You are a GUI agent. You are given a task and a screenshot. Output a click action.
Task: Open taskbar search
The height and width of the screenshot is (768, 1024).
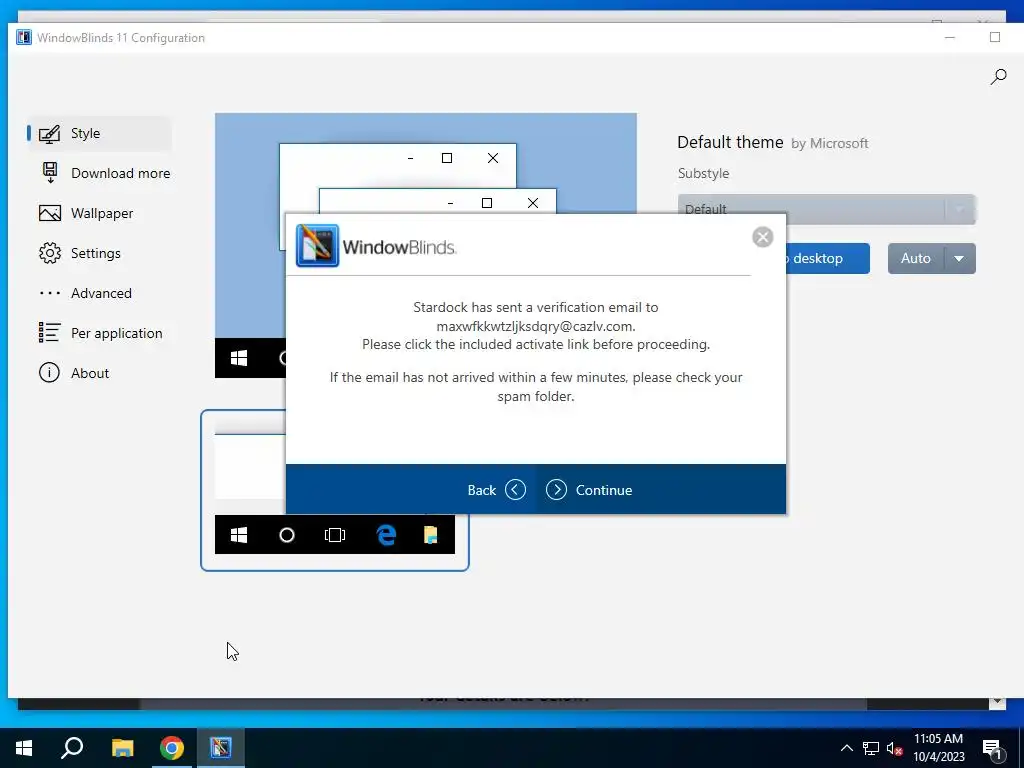[x=72, y=748]
